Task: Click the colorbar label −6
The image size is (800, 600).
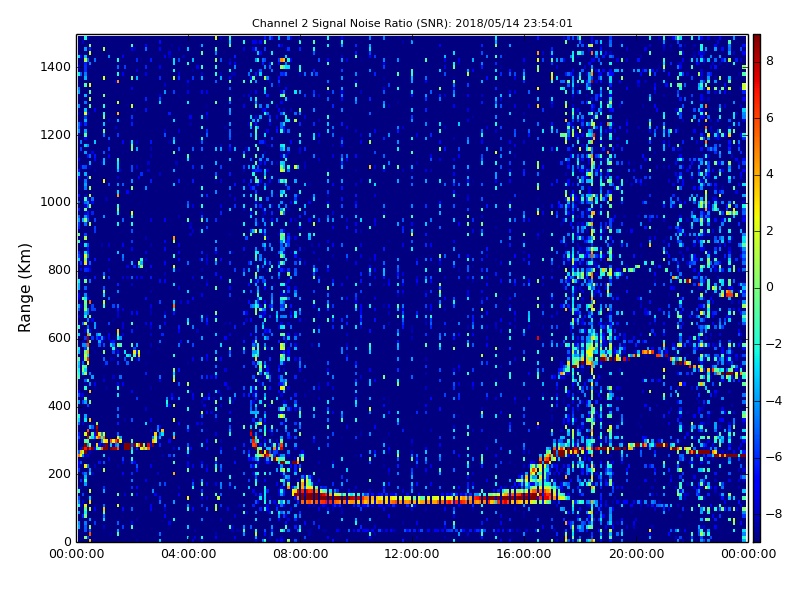Action: pos(774,457)
